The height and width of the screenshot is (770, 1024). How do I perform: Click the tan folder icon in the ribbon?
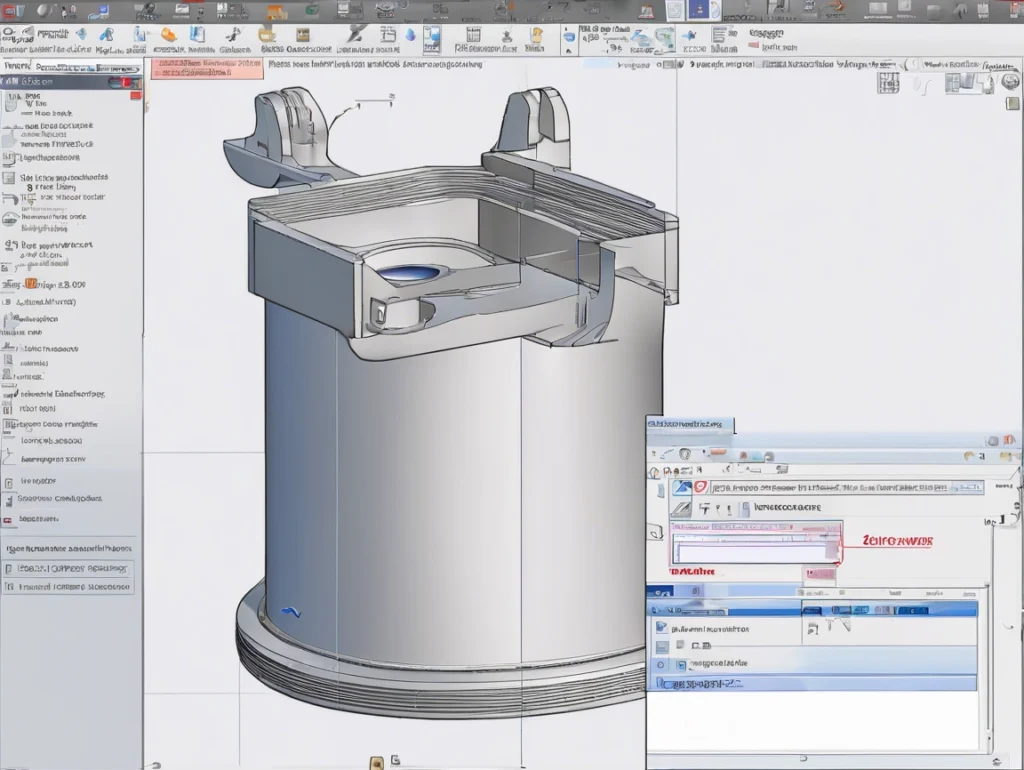pyautogui.click(x=266, y=35)
